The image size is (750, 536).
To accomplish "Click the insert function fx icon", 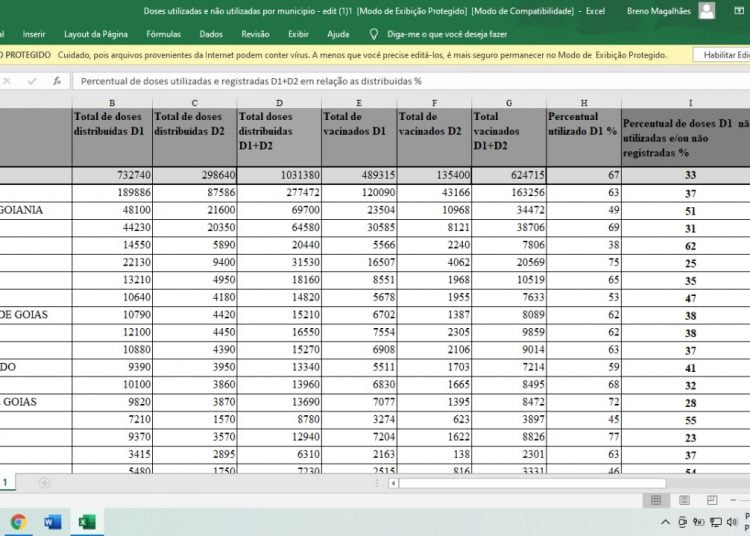I will [x=57, y=81].
